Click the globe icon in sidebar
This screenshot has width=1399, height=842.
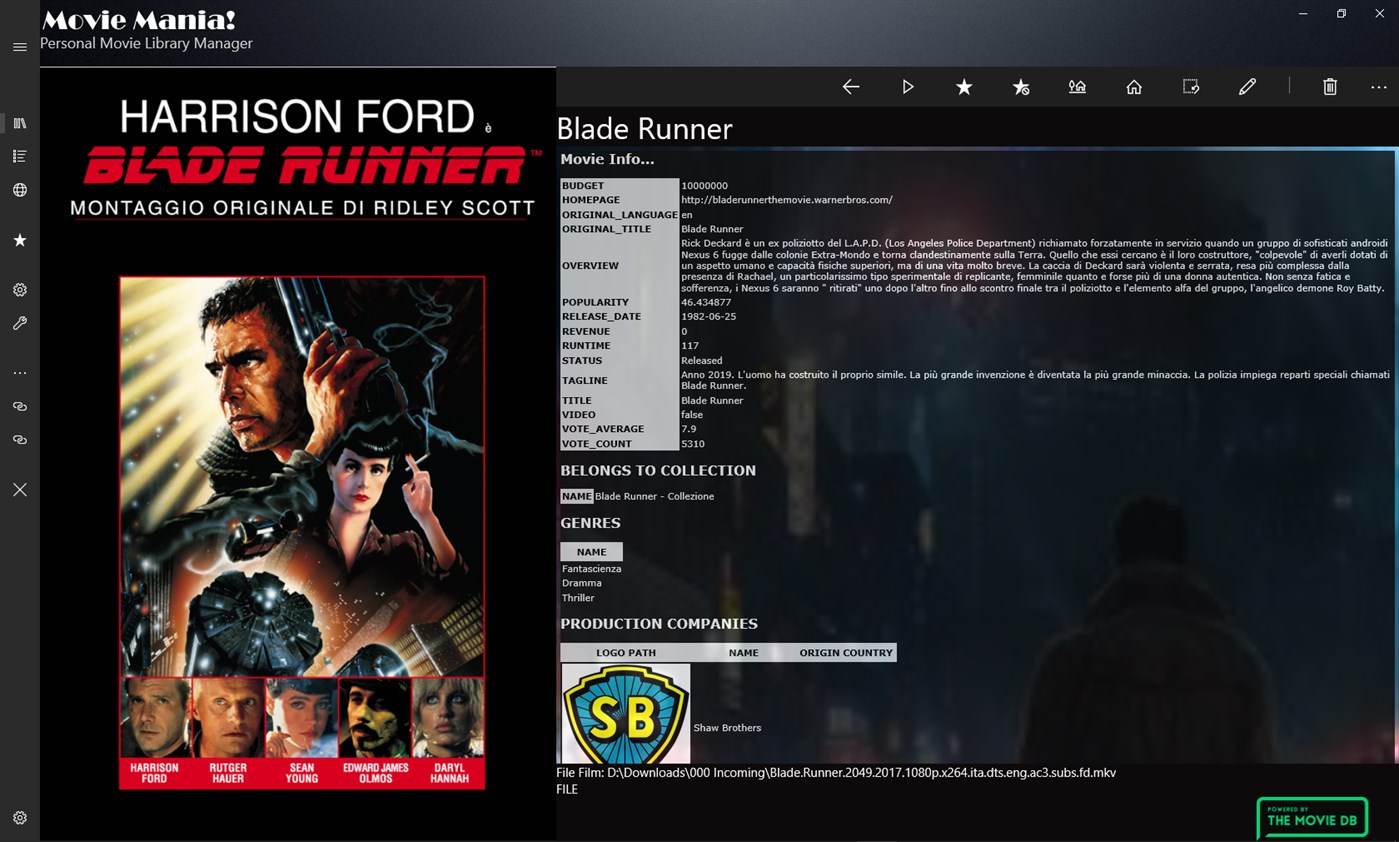click(x=19, y=190)
